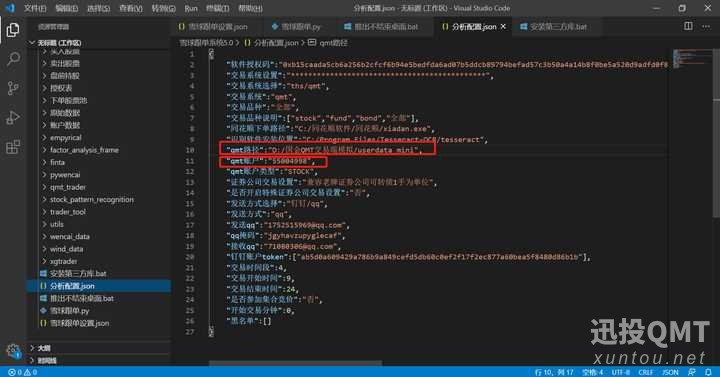Open the 帮助 (Help) menu

[x=250, y=8]
